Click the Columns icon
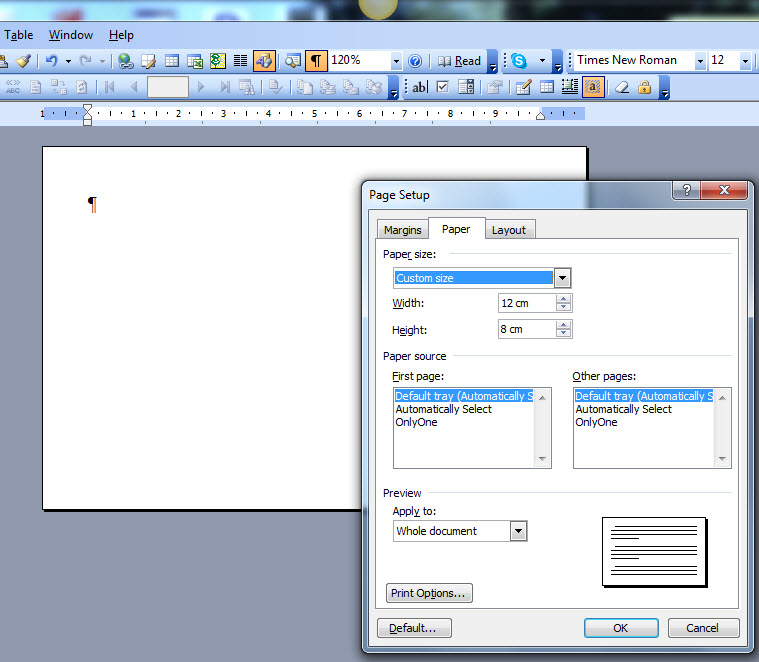The image size is (759, 662). (x=241, y=61)
